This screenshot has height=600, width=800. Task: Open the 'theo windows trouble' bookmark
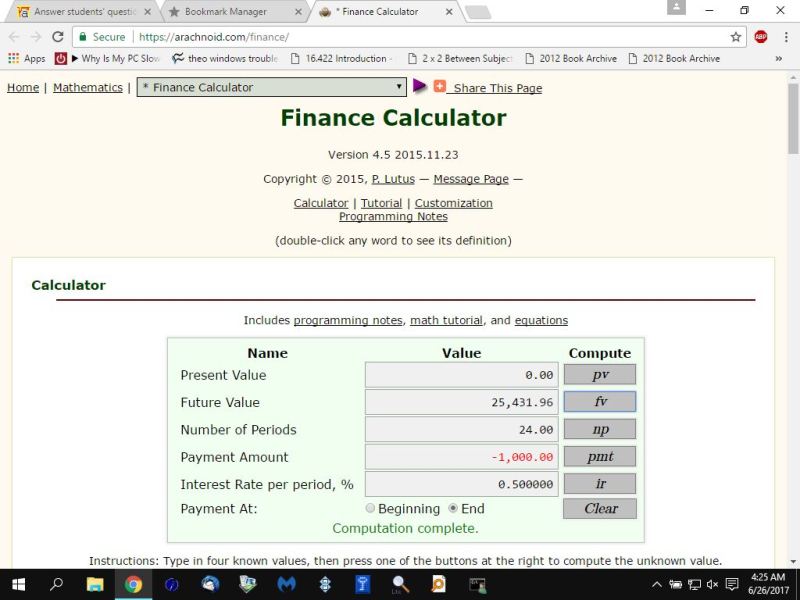coord(225,59)
